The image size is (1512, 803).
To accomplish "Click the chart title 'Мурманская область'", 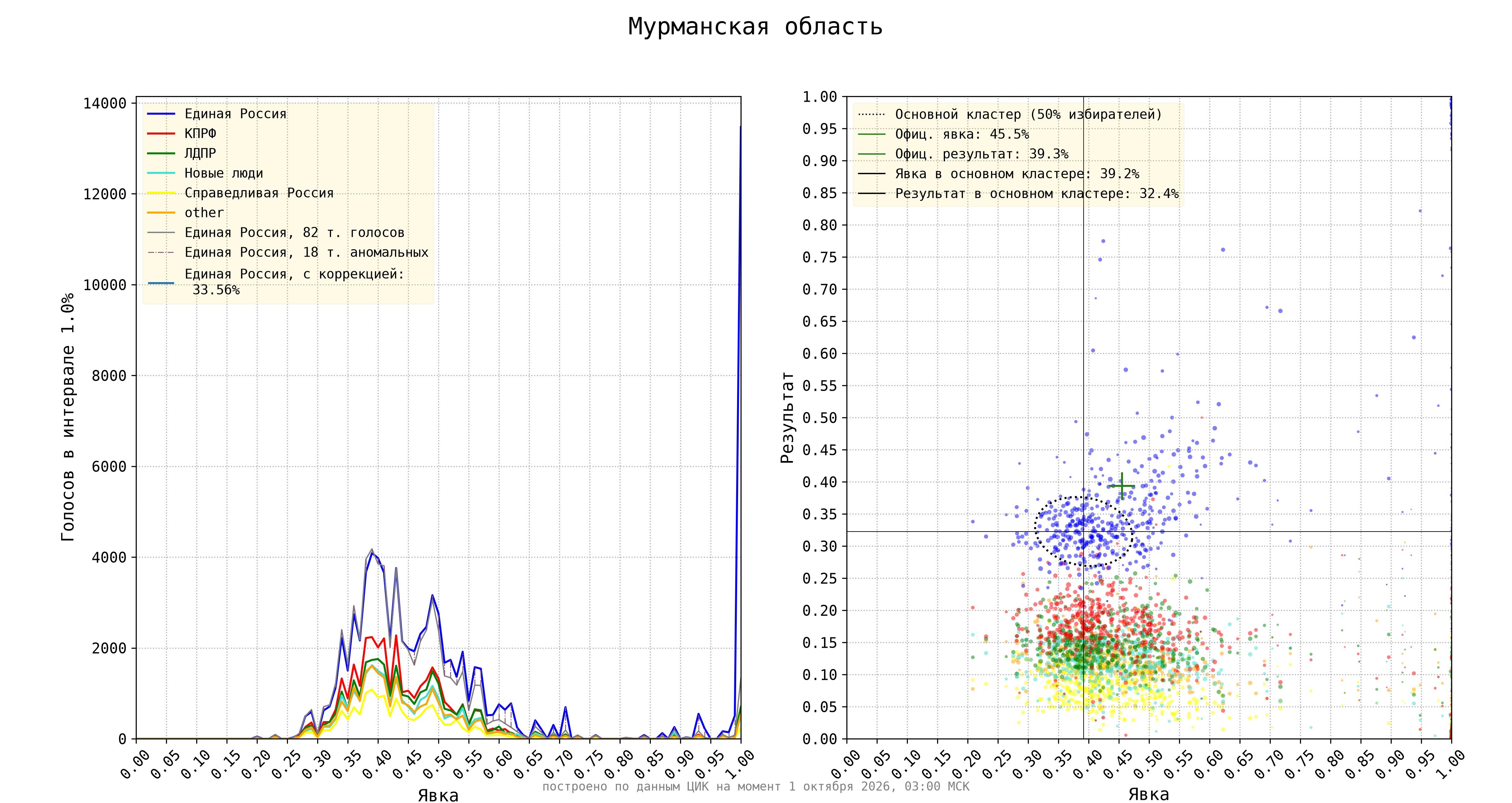I will click(755, 26).
